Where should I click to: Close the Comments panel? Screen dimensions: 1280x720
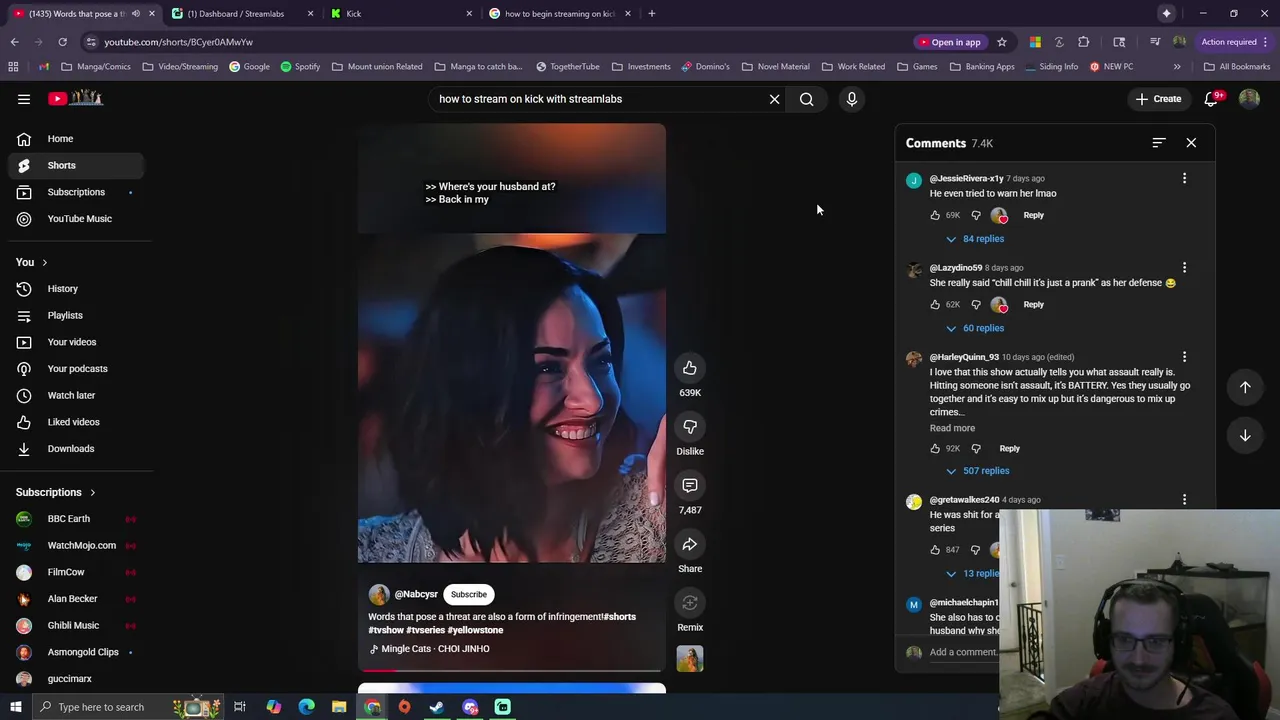1191,143
